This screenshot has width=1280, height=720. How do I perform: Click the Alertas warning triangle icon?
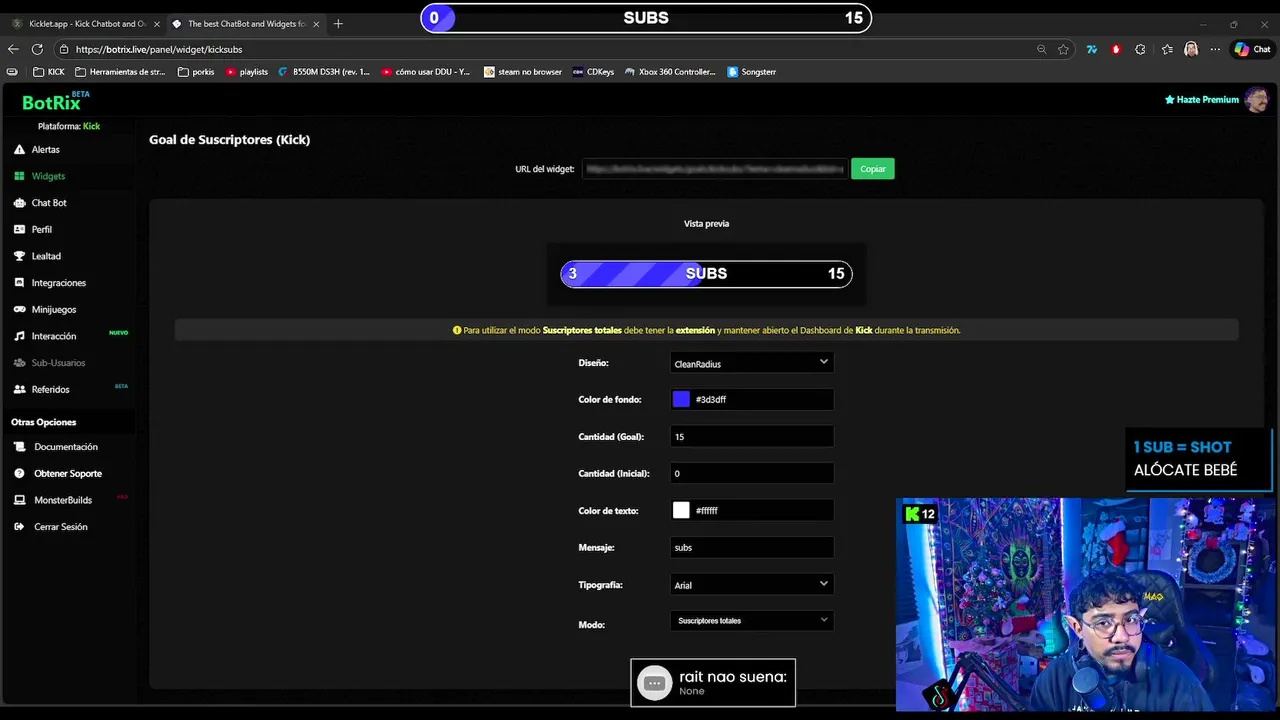[19, 149]
